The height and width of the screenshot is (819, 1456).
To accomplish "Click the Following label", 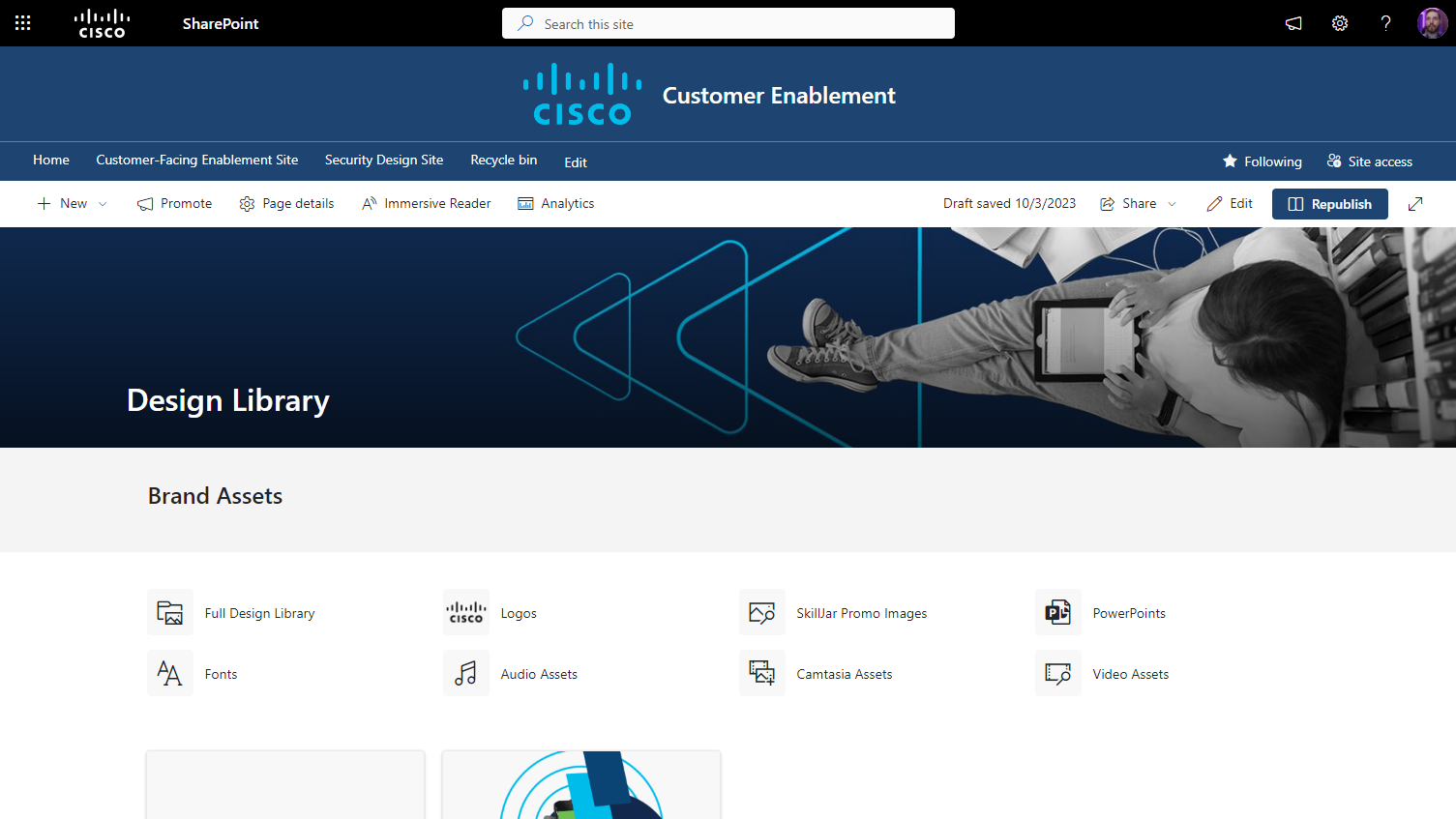I will coord(1273,161).
